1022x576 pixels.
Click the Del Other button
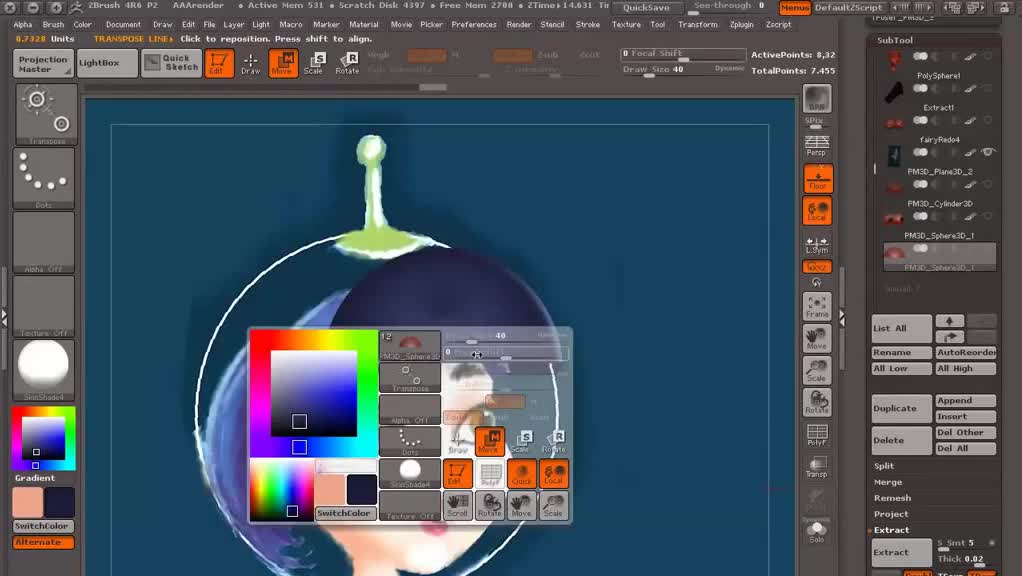[x=965, y=433]
